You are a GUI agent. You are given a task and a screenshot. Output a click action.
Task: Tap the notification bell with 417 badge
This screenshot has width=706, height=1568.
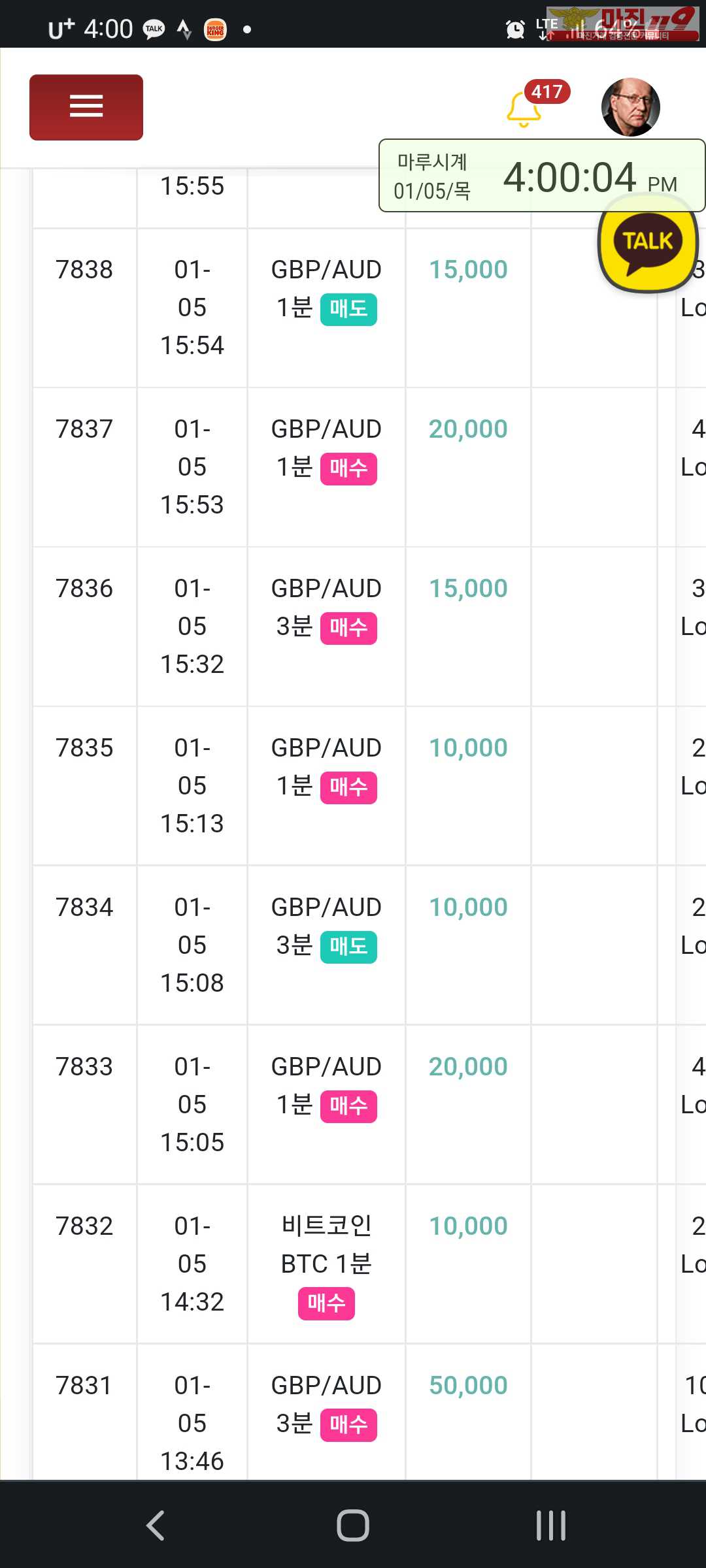click(x=525, y=108)
